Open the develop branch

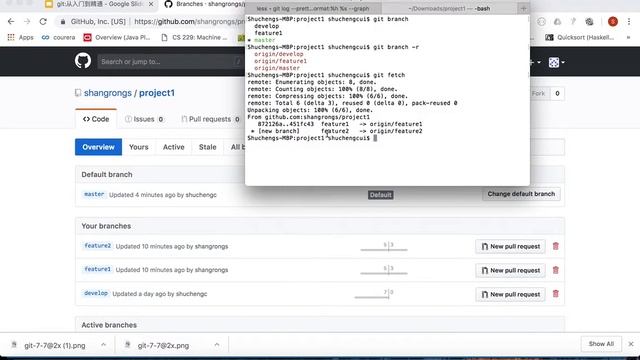(x=96, y=293)
